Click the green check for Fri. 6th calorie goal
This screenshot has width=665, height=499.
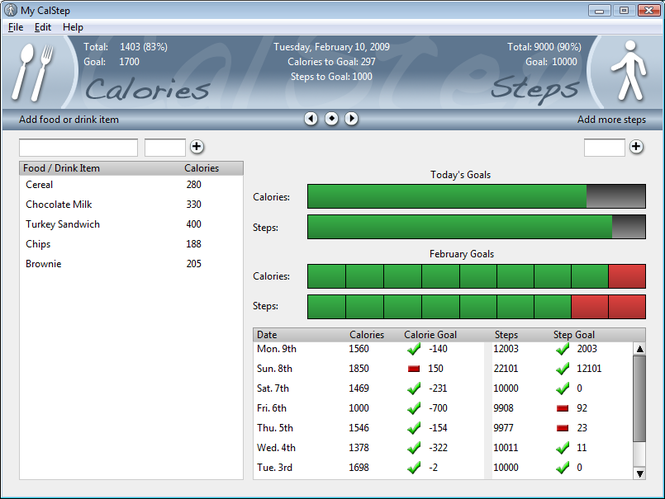414,408
